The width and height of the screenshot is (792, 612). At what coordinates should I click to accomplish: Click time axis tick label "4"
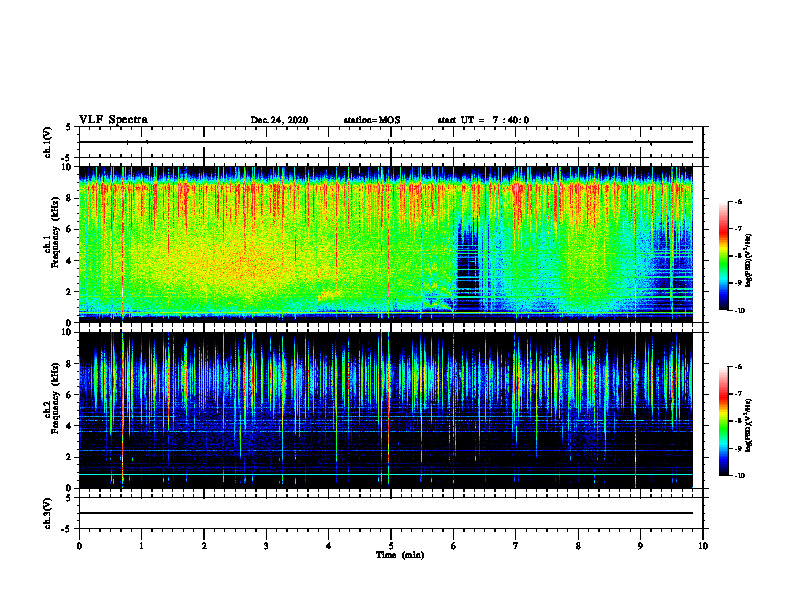(329, 546)
